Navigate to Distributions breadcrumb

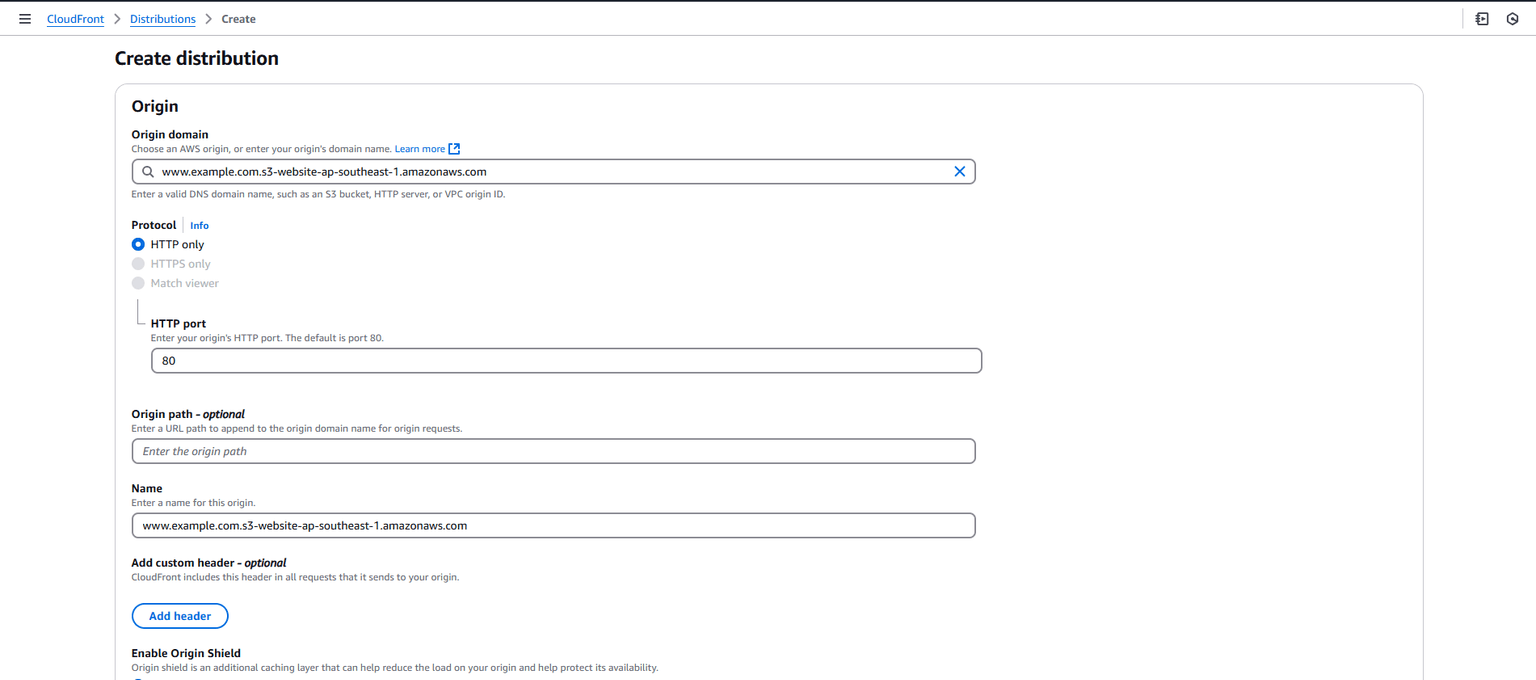point(162,19)
